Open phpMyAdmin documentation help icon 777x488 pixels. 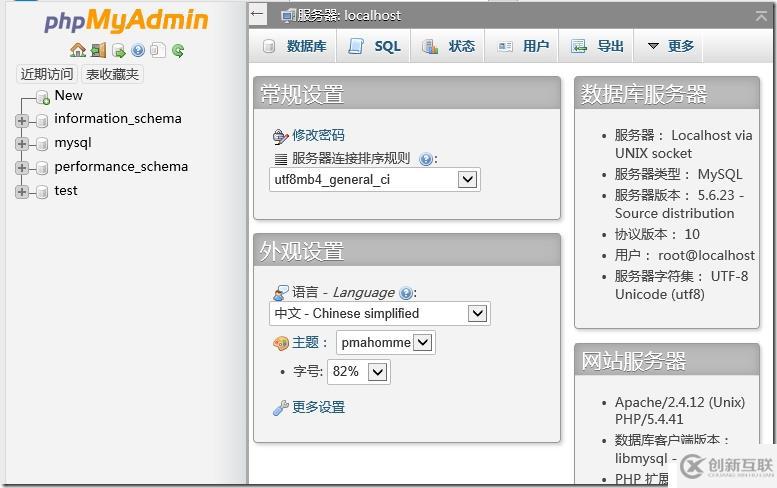point(138,50)
